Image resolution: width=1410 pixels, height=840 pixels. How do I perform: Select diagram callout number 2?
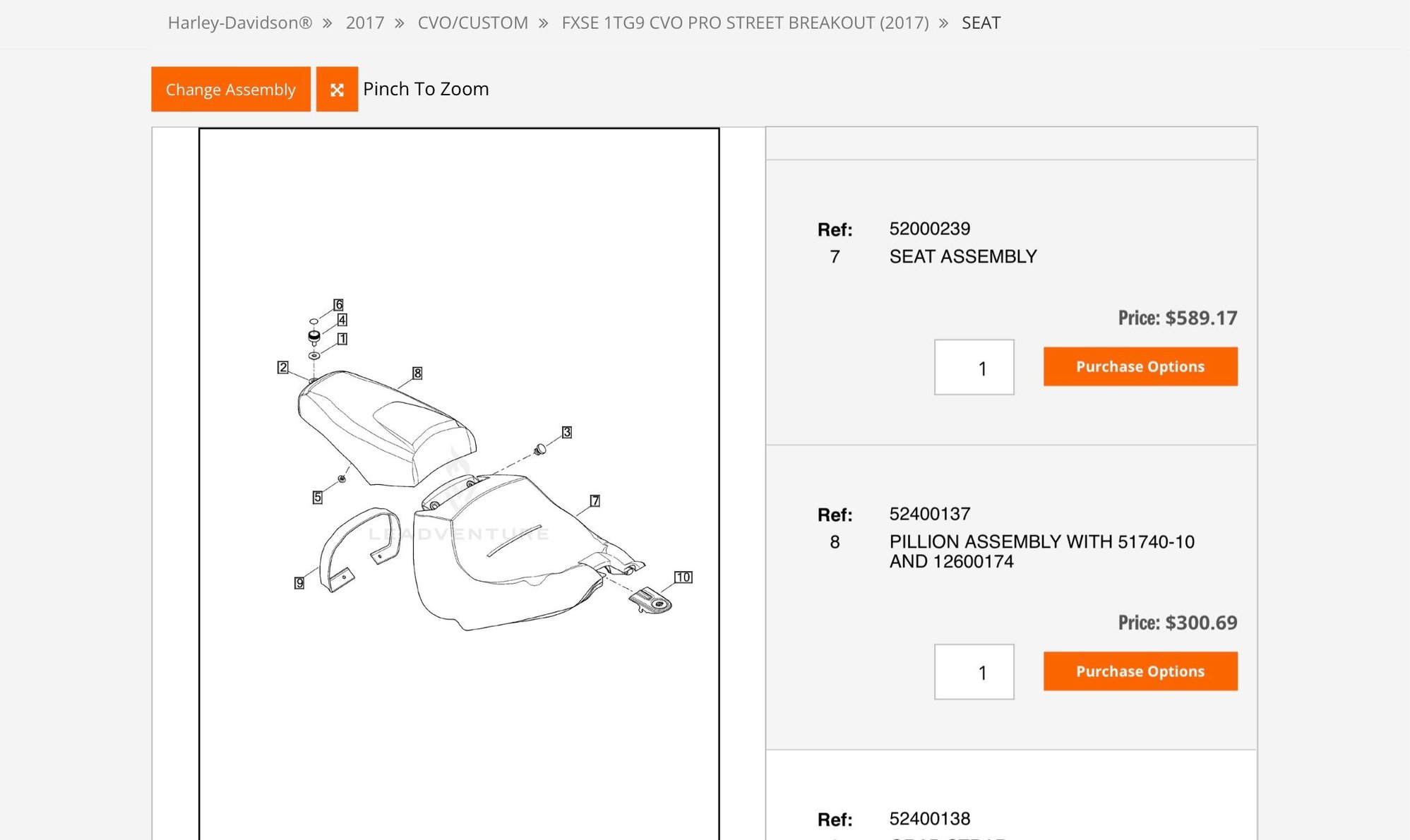282,367
